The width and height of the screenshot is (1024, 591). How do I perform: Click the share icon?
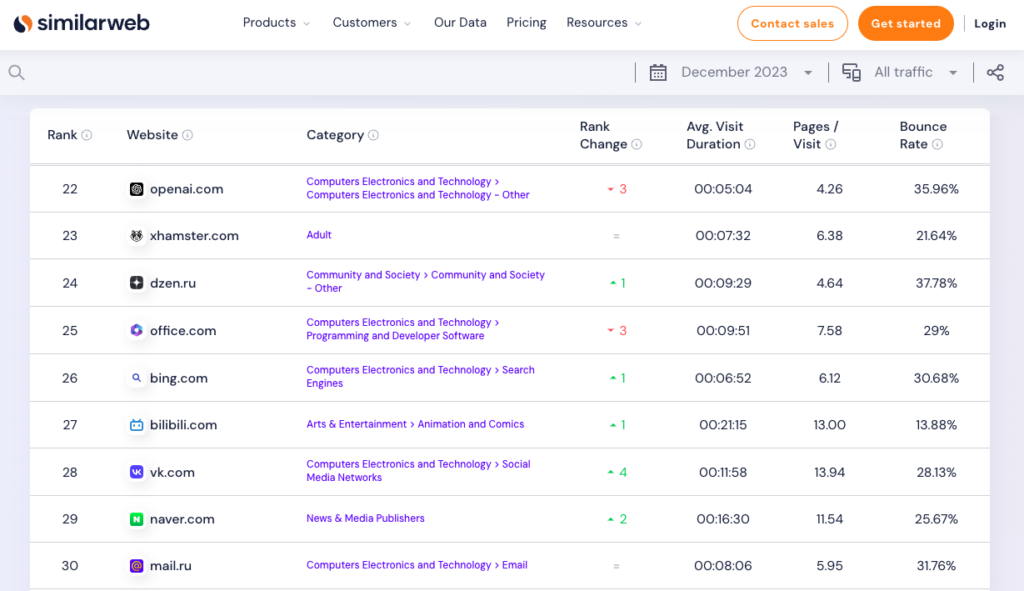tap(995, 72)
